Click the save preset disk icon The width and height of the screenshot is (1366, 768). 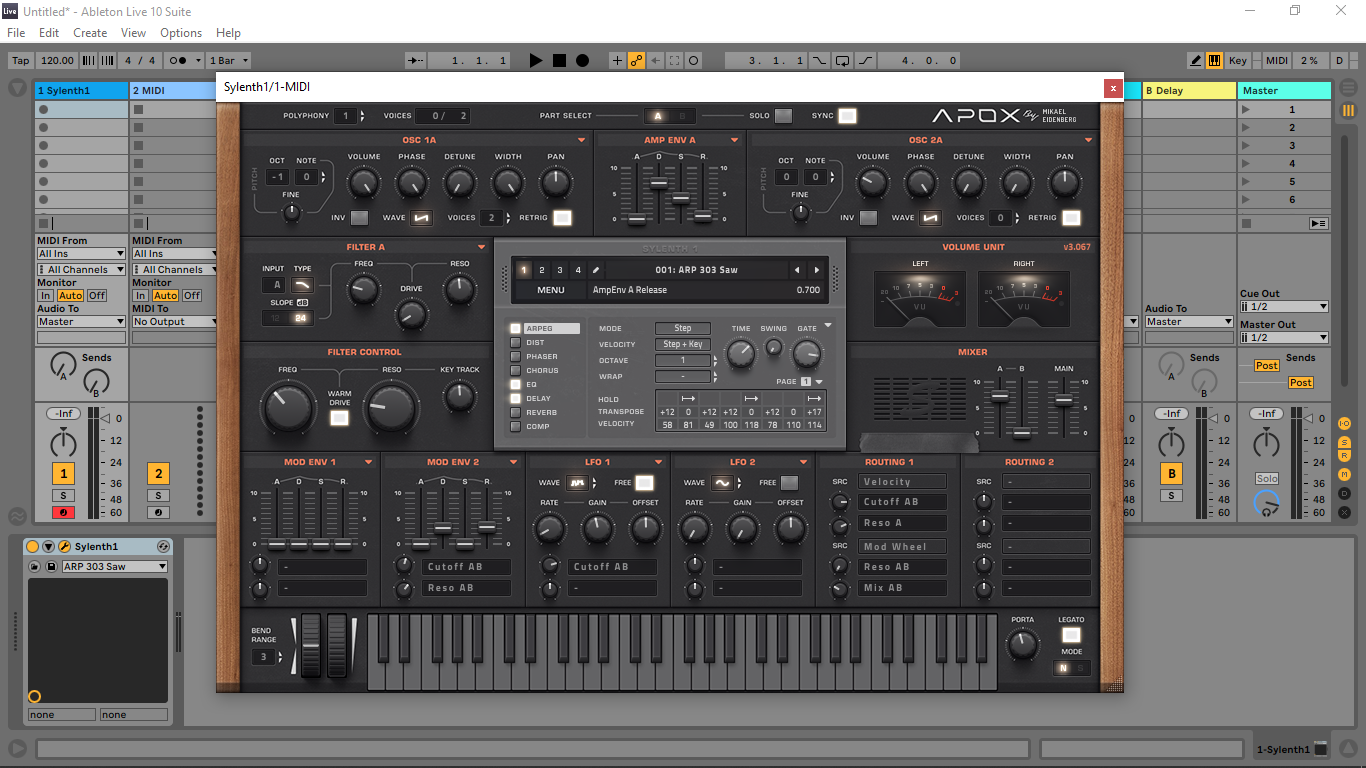pos(51,567)
